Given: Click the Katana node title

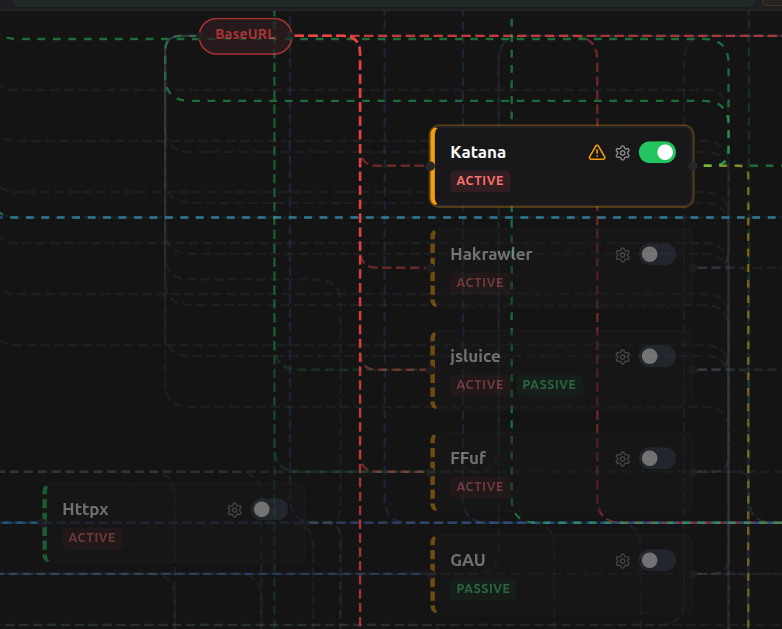Looking at the screenshot, I should (478, 152).
